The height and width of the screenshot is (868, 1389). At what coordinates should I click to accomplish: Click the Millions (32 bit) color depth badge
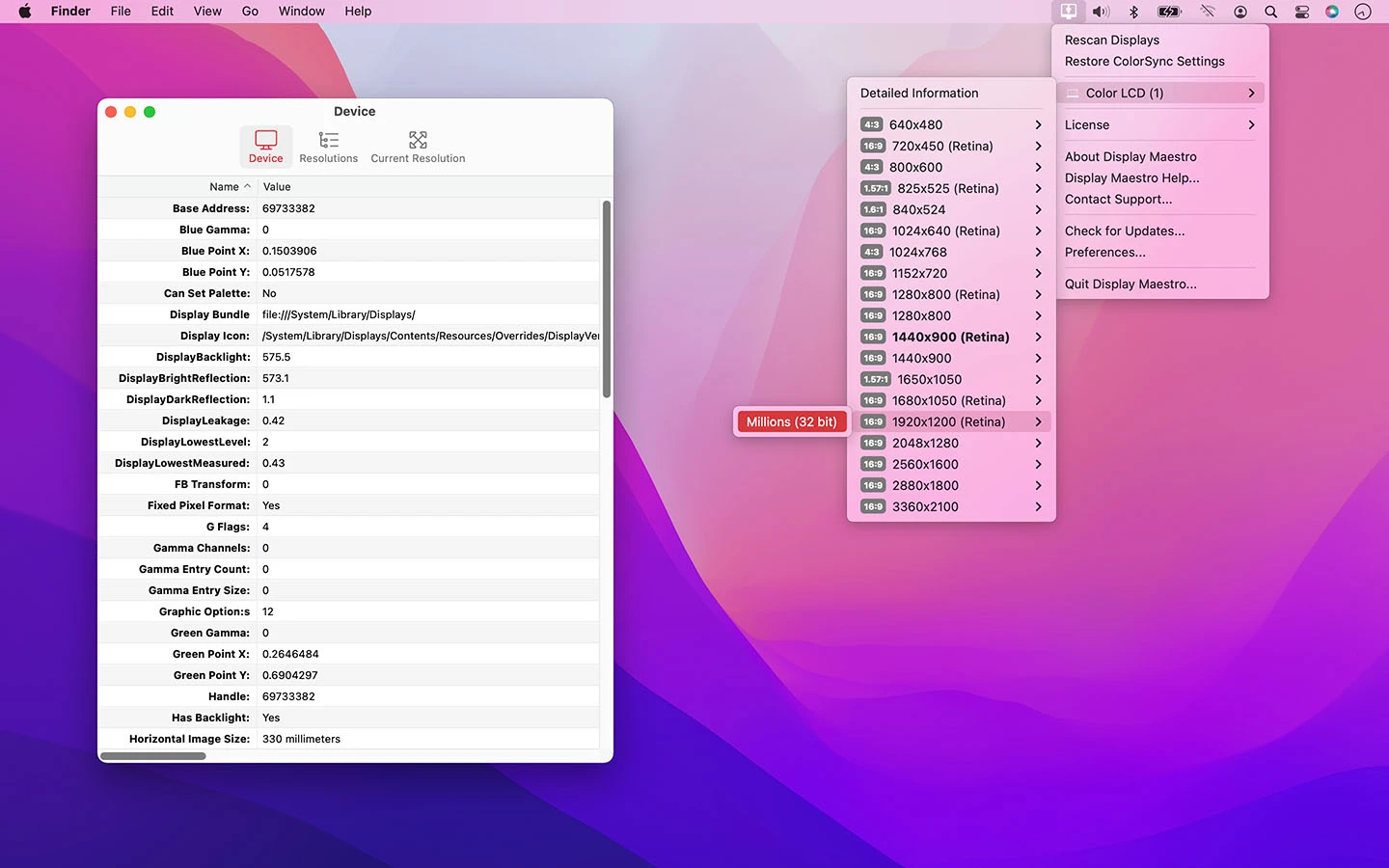[791, 421]
